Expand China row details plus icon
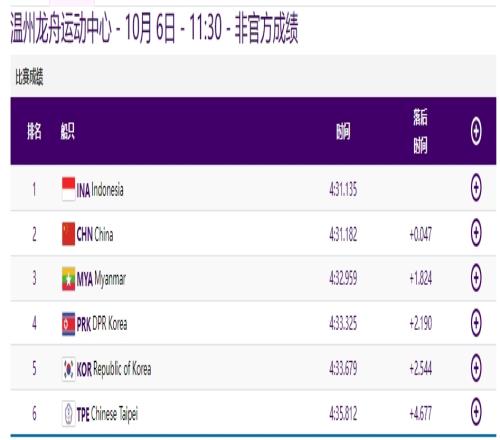This screenshot has height=440, width=500. [476, 232]
